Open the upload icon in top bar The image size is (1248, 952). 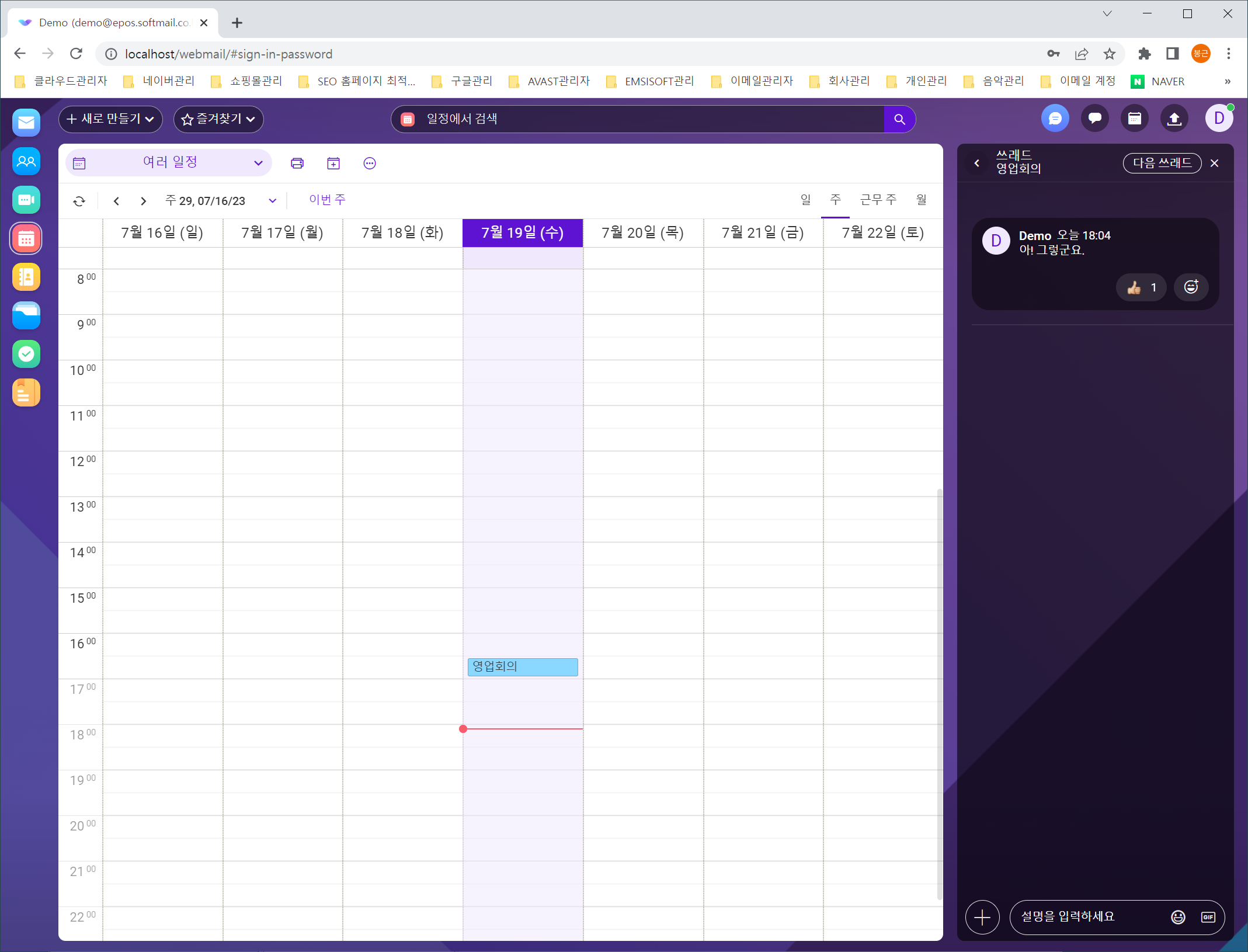(1174, 119)
